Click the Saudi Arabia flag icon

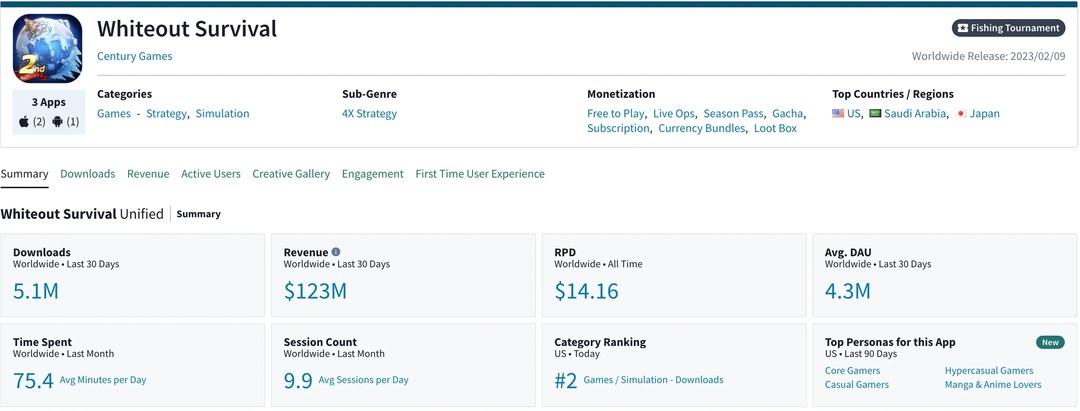point(875,114)
